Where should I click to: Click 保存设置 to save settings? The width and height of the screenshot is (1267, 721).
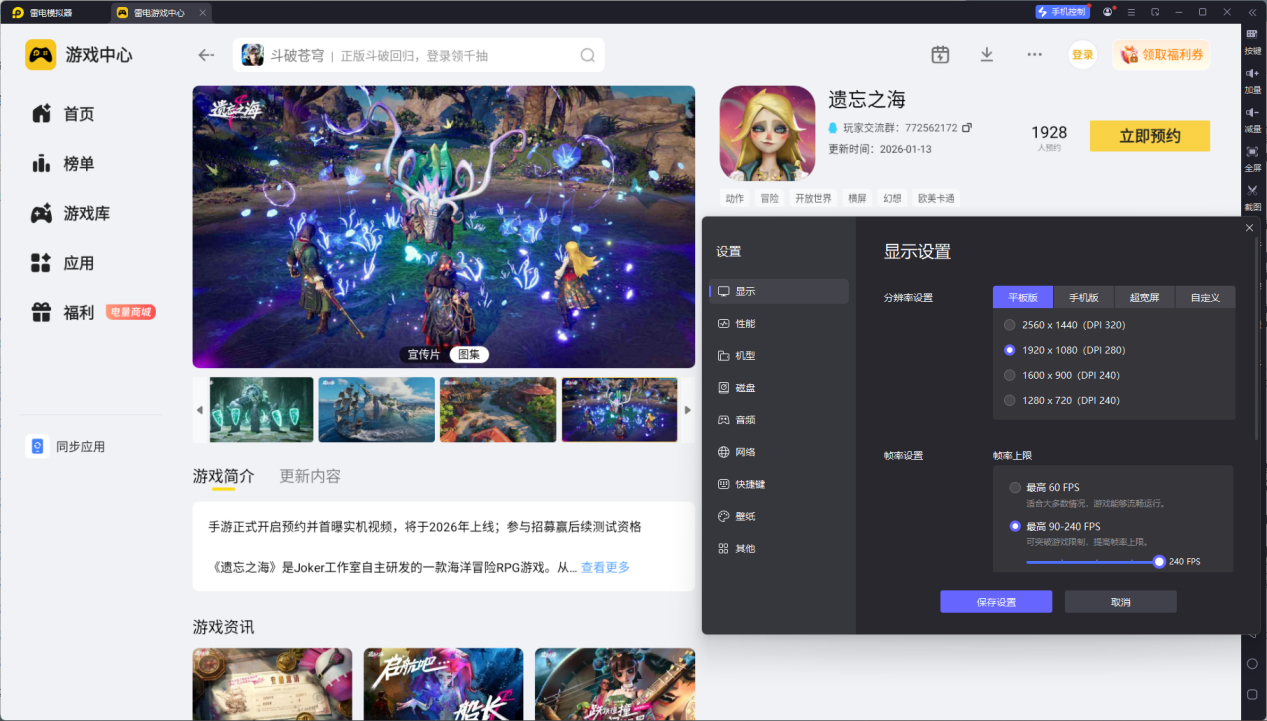pyautogui.click(x=996, y=602)
